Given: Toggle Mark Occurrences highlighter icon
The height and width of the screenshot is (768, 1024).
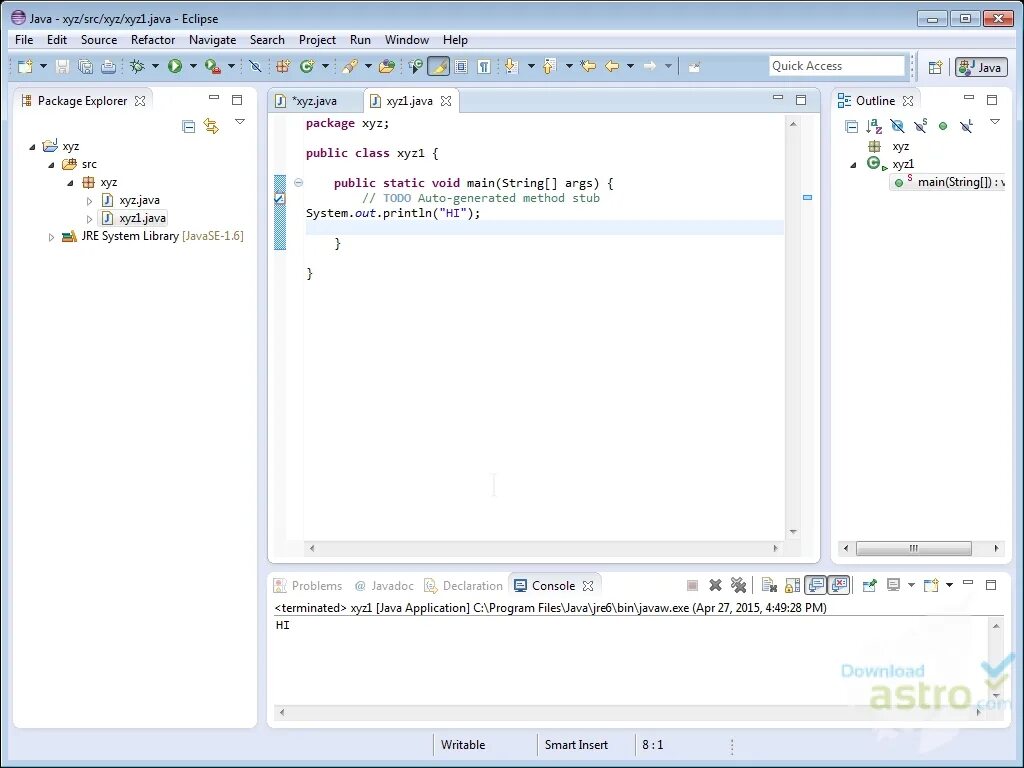Looking at the screenshot, I should click(x=438, y=66).
